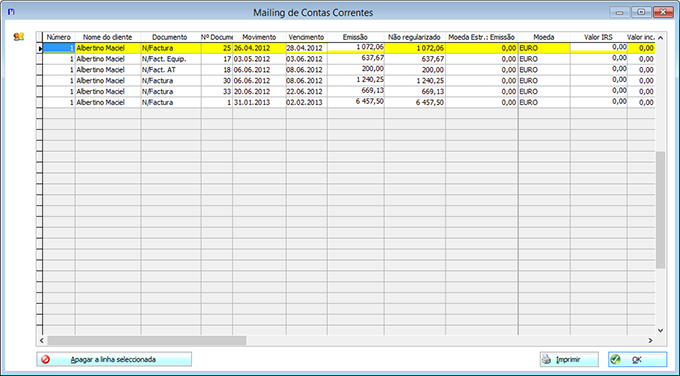Click the row selector for first row

pyautogui.click(x=39, y=48)
